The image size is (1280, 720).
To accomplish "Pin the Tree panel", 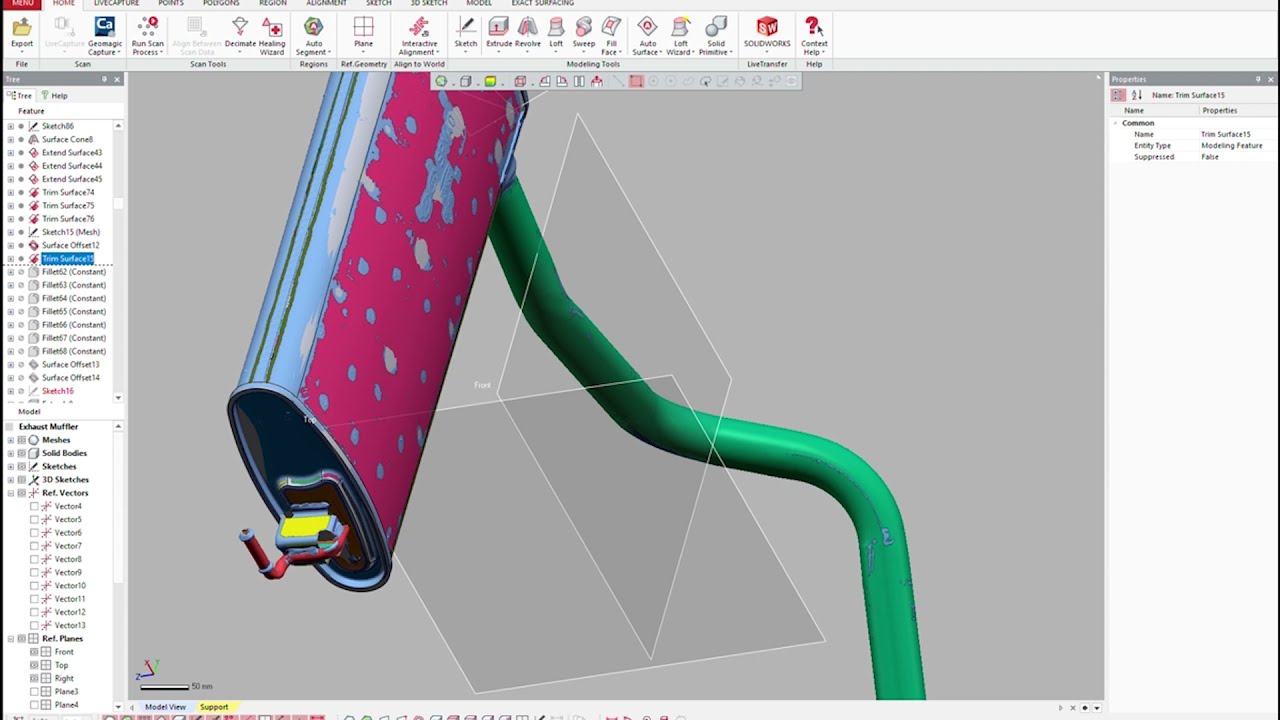I will tap(104, 79).
